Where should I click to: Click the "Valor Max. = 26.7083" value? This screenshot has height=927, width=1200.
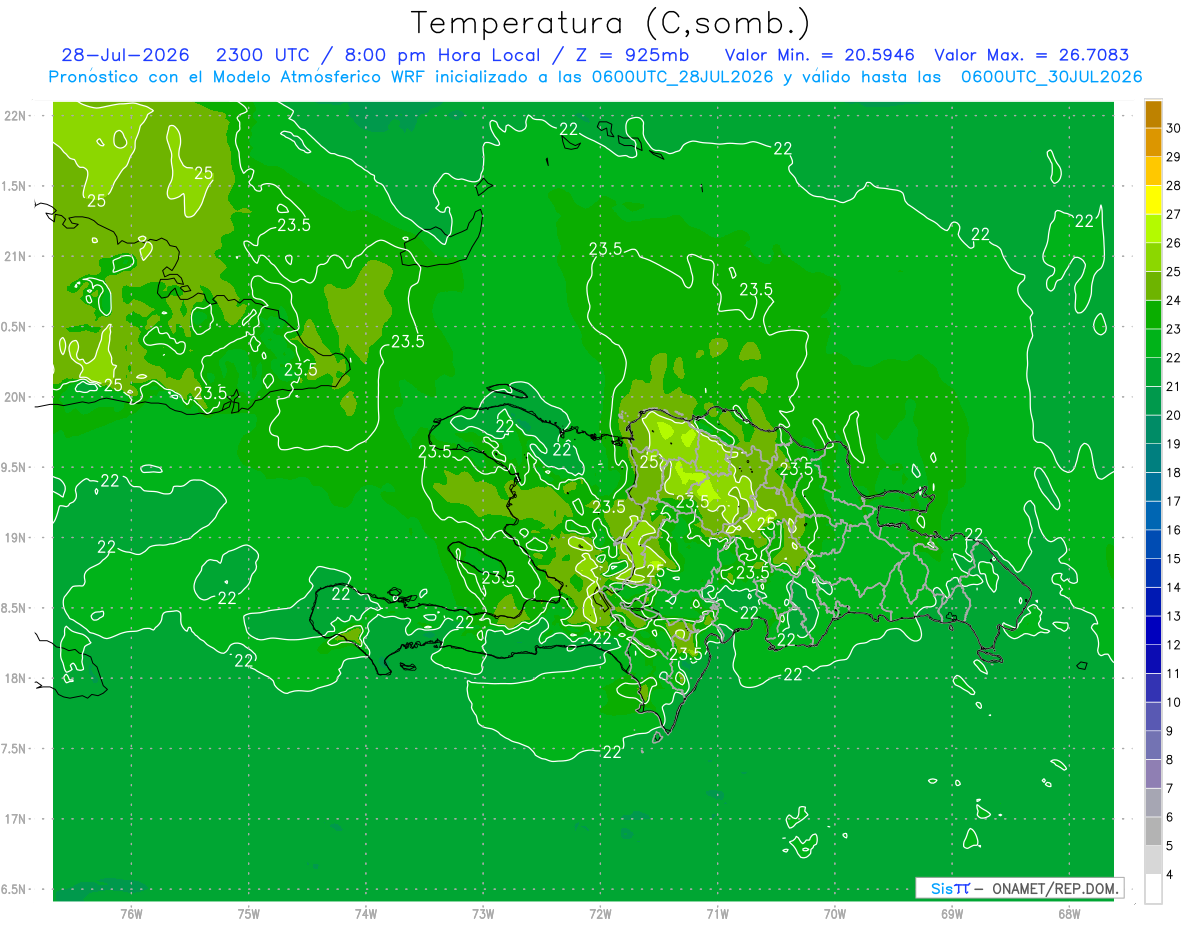tap(1032, 56)
